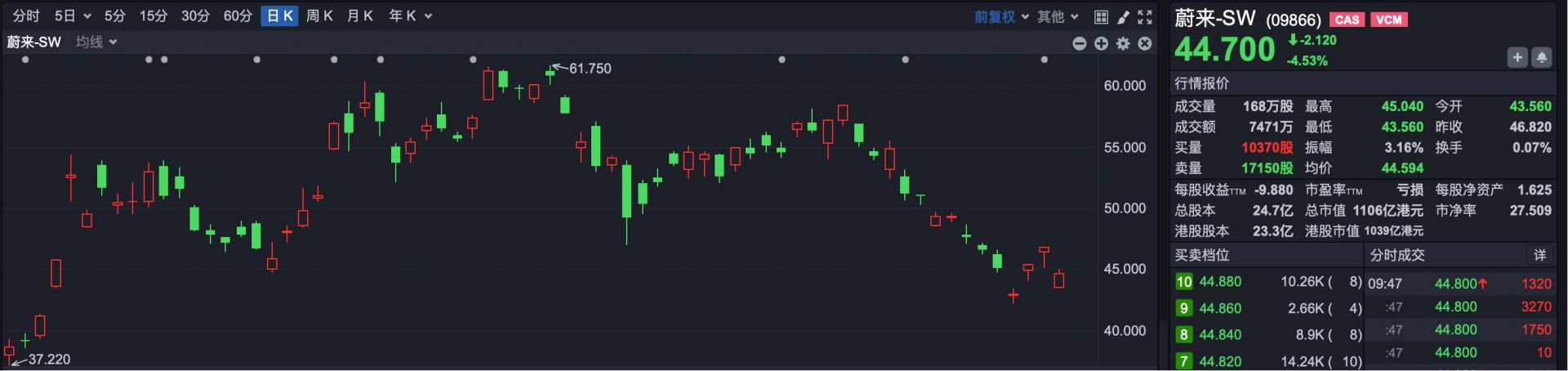
Task: Set a price alert bell
Action: coord(1541,57)
